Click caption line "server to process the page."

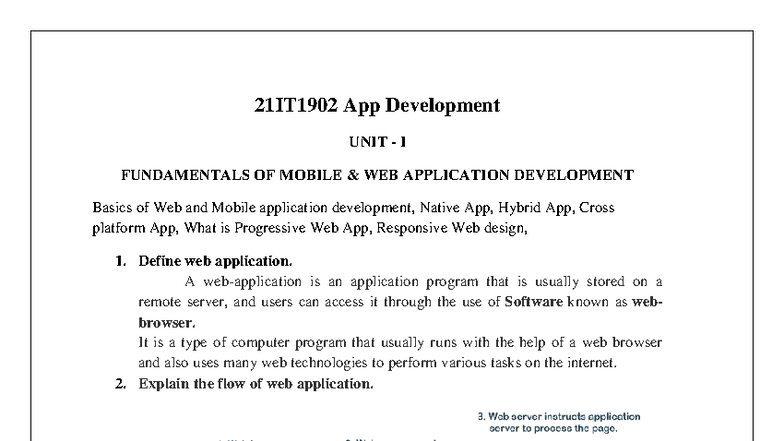click(x=553, y=428)
